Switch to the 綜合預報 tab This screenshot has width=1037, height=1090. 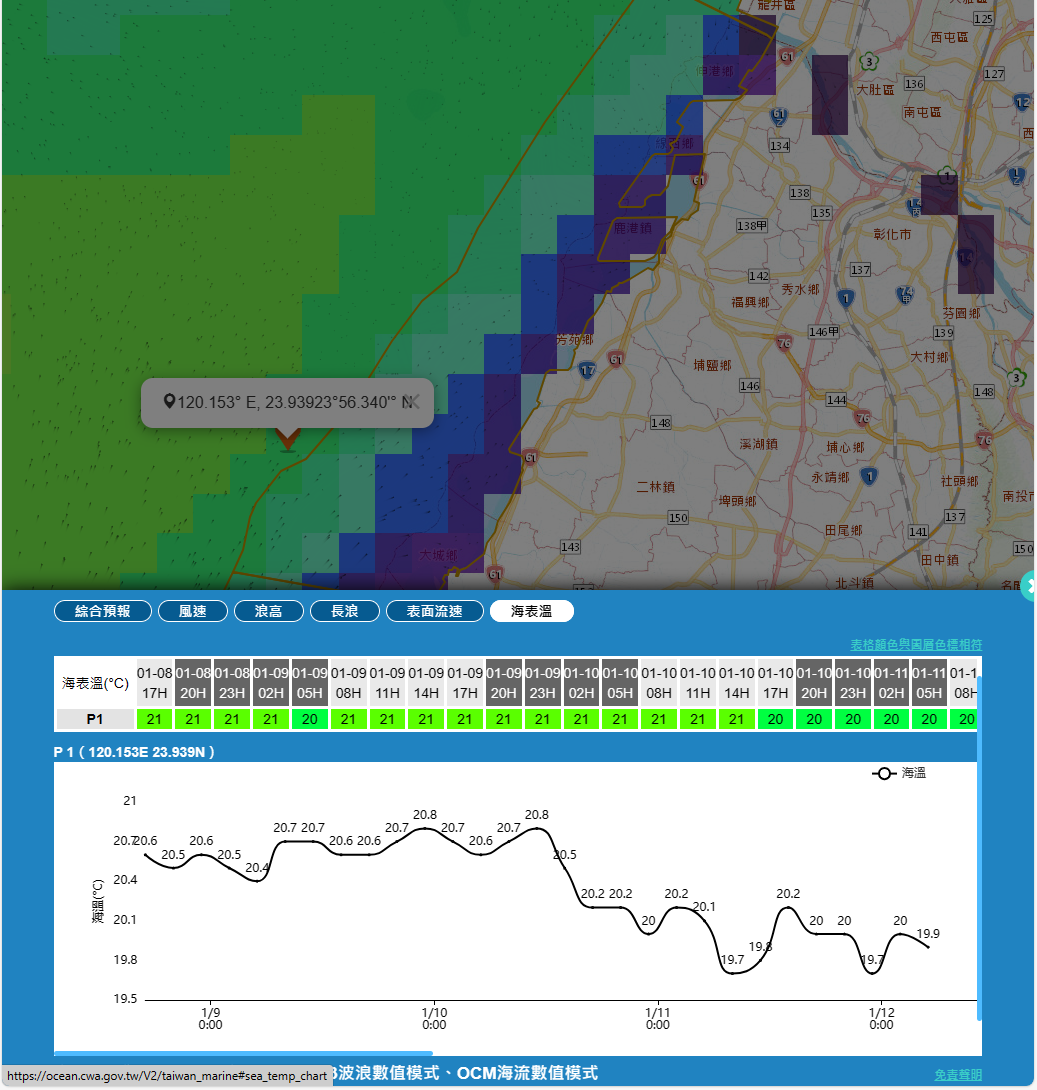103,611
